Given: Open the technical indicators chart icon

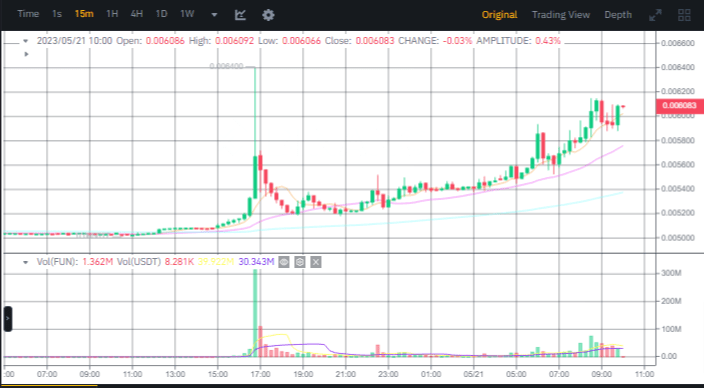Looking at the screenshot, I should (x=240, y=15).
